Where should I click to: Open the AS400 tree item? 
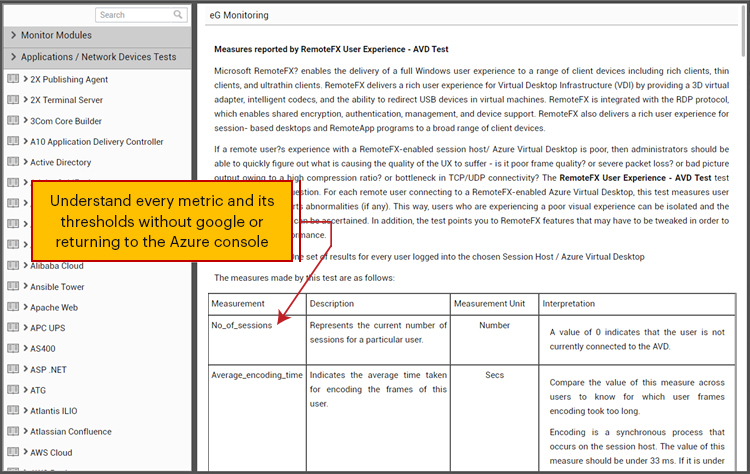coord(43,349)
